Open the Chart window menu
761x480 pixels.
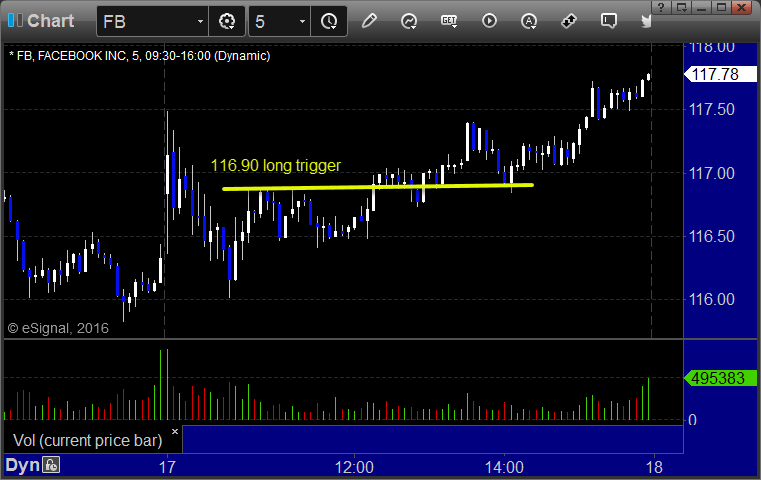tap(41, 21)
